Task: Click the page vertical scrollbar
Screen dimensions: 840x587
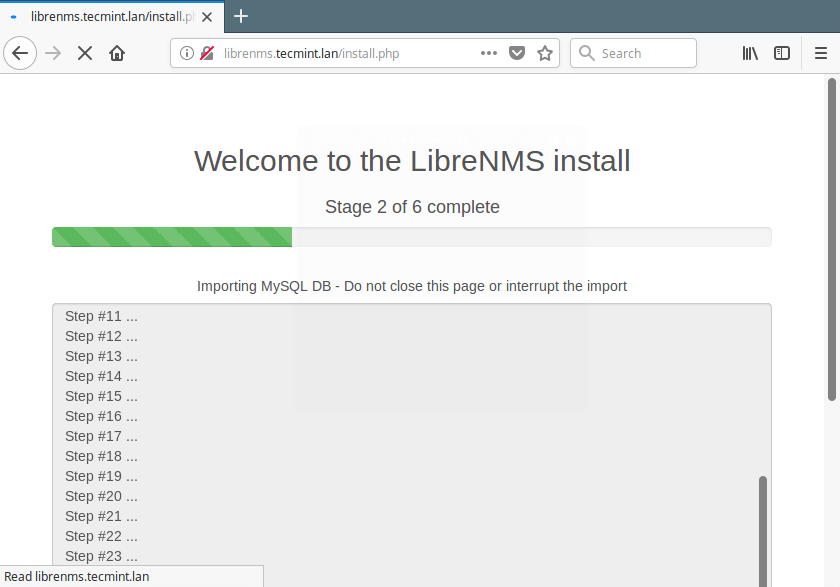Action: [831, 239]
